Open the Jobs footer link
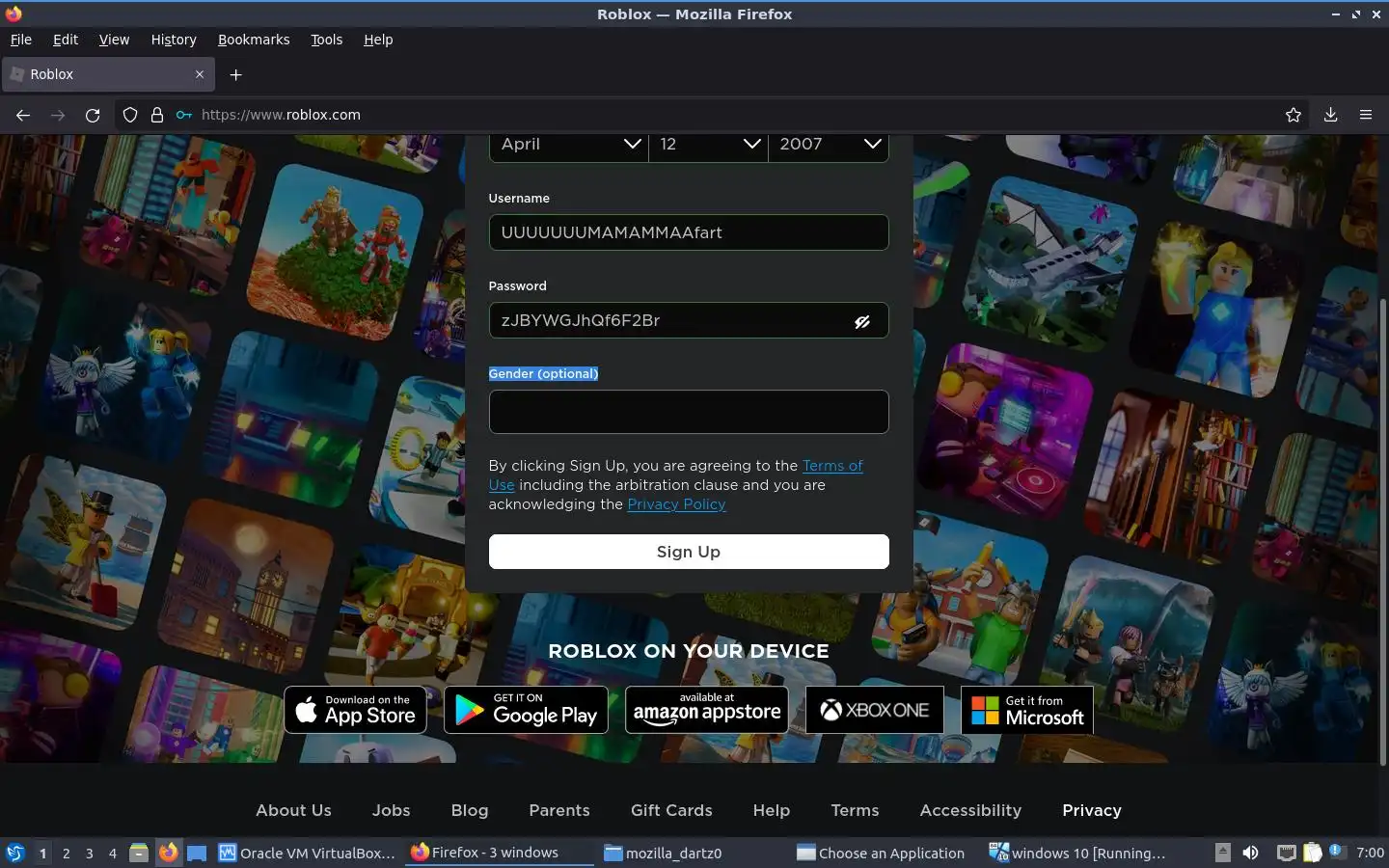The height and width of the screenshot is (868, 1389). tap(392, 810)
